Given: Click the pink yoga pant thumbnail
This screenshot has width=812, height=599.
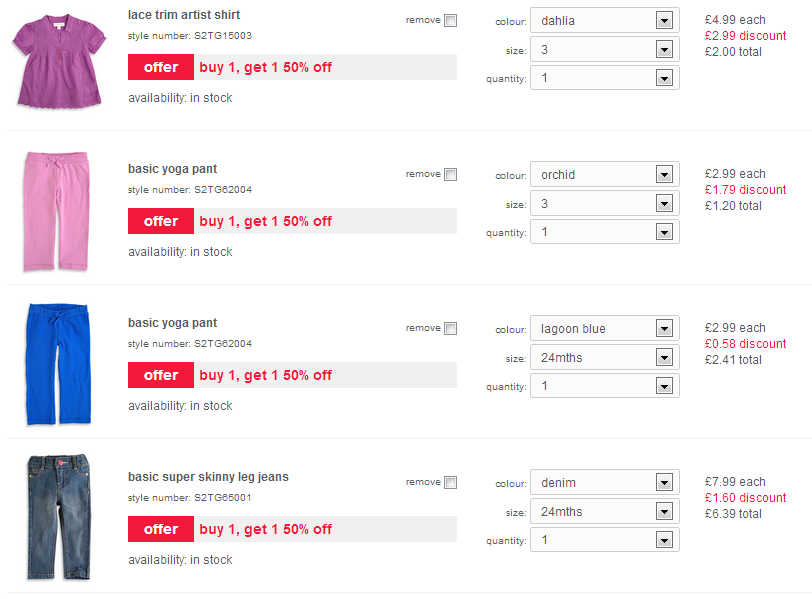Looking at the screenshot, I should pos(56,211).
